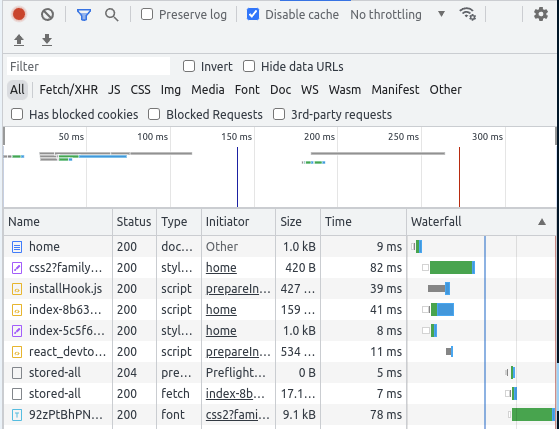
Task: Clear the network log
Action: click(47, 15)
